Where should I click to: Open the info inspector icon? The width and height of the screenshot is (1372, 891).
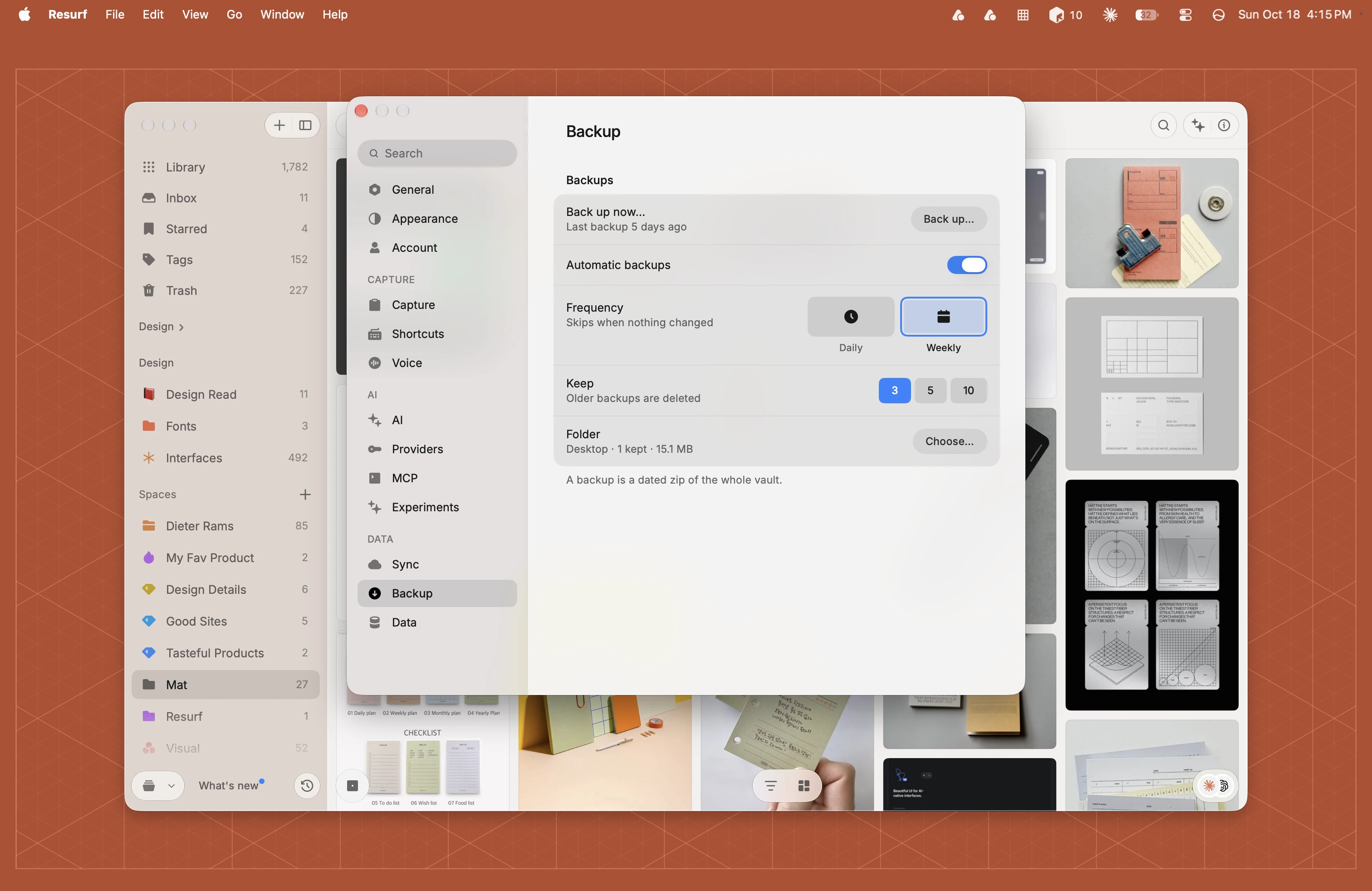pyautogui.click(x=1224, y=125)
